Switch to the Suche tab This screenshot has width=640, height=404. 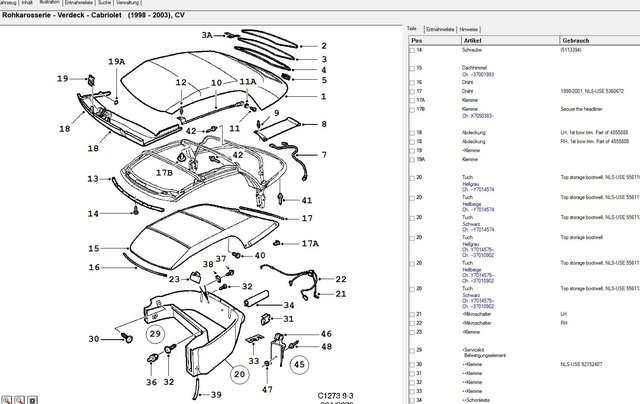(x=104, y=2)
